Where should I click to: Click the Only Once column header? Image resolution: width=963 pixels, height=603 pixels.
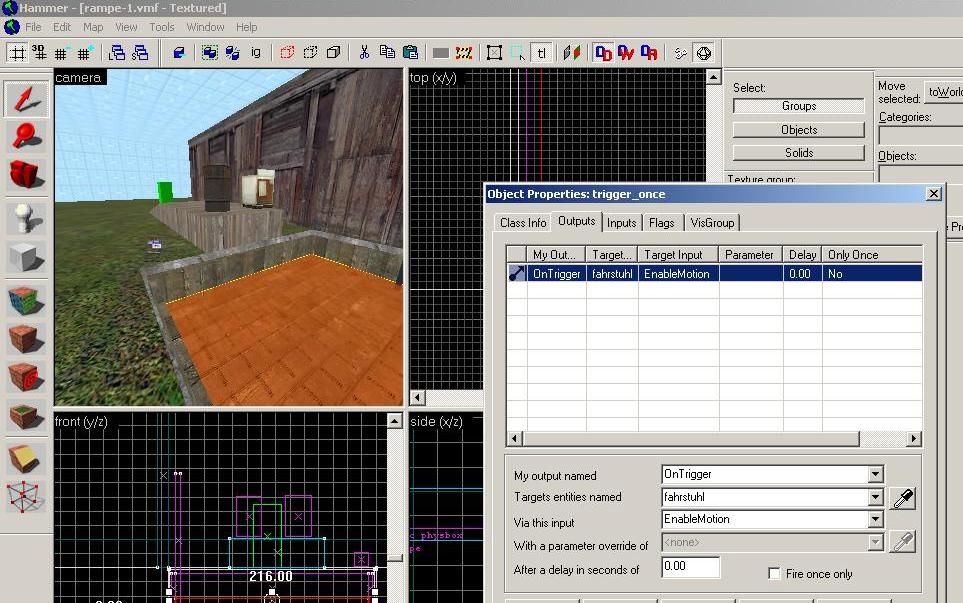coord(872,255)
